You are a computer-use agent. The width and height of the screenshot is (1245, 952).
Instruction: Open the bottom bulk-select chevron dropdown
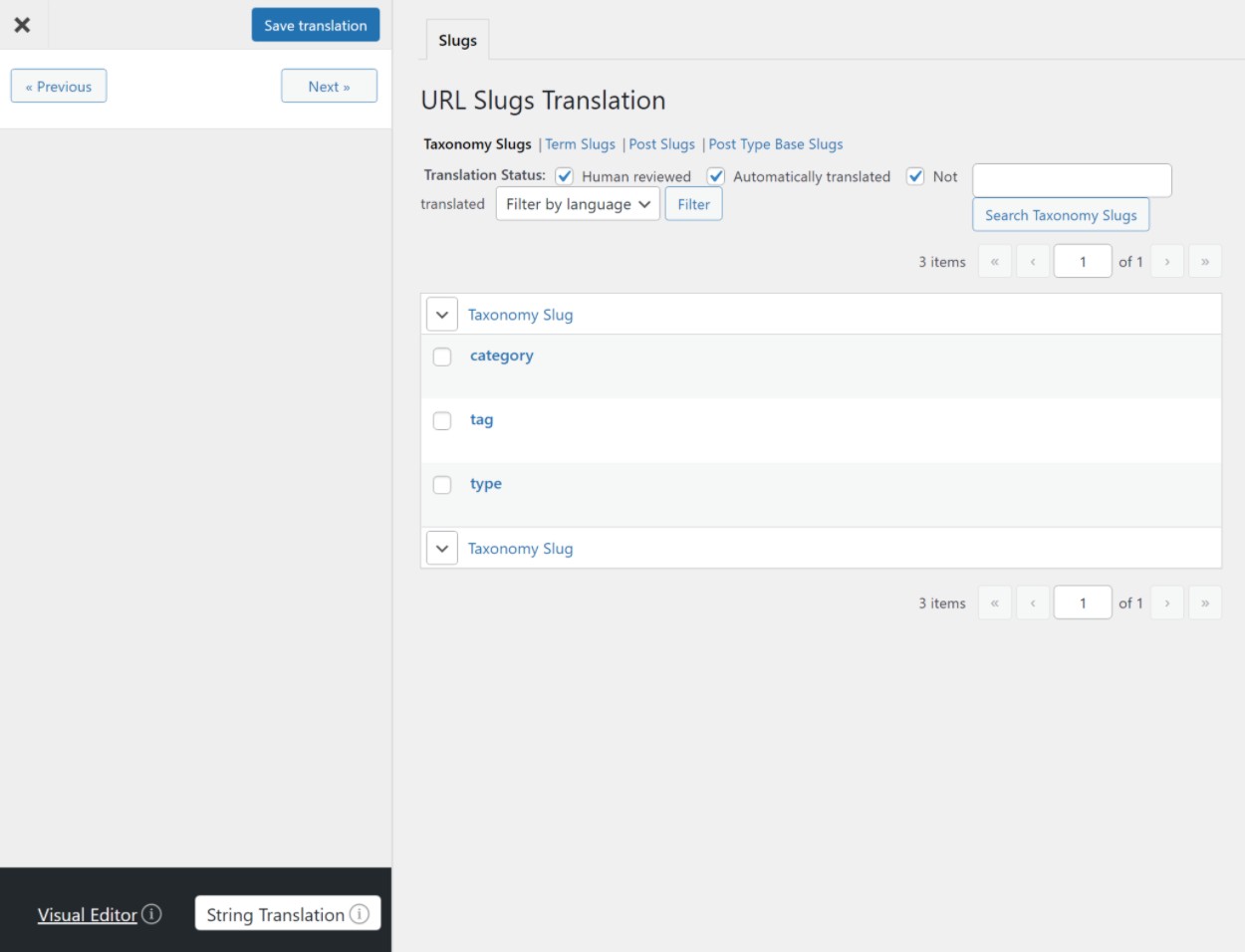441,548
